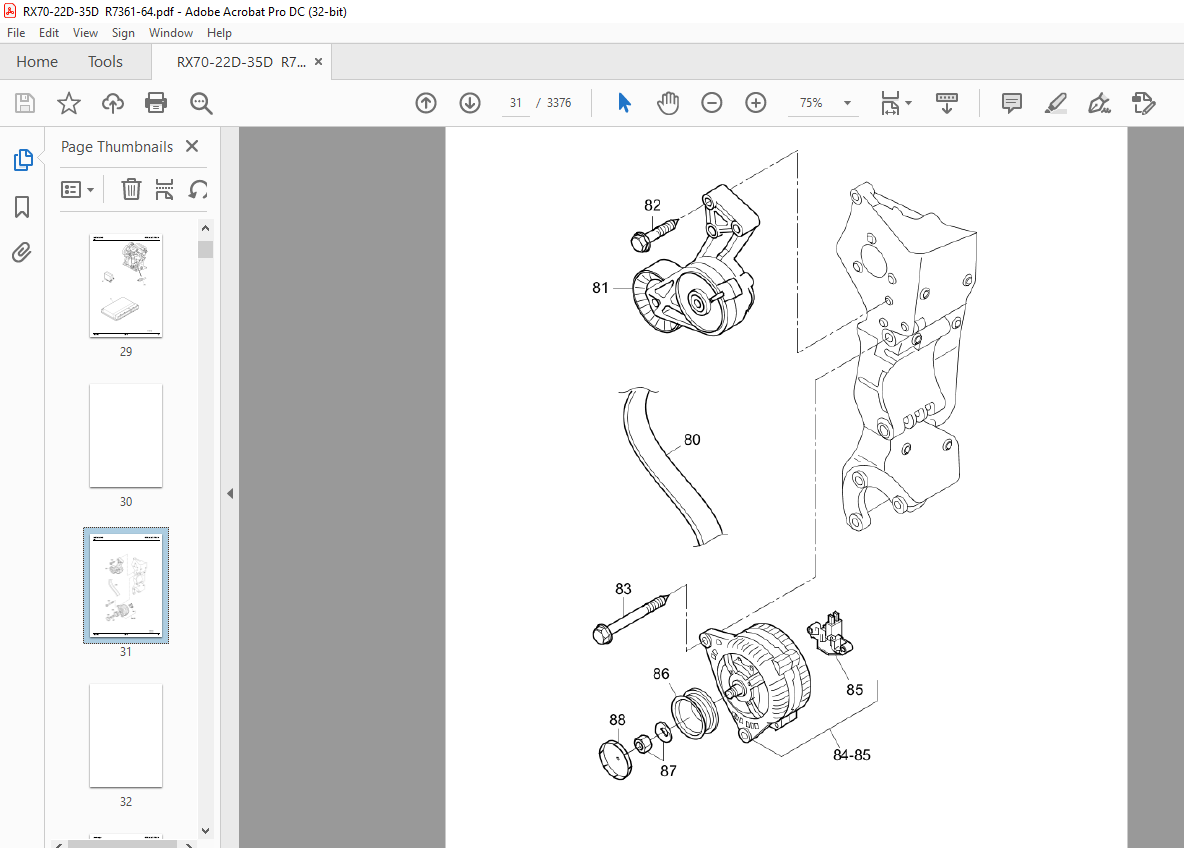Screen dimensions: 1184x848
Task: Add file to starred with star icon
Action: coord(69,103)
